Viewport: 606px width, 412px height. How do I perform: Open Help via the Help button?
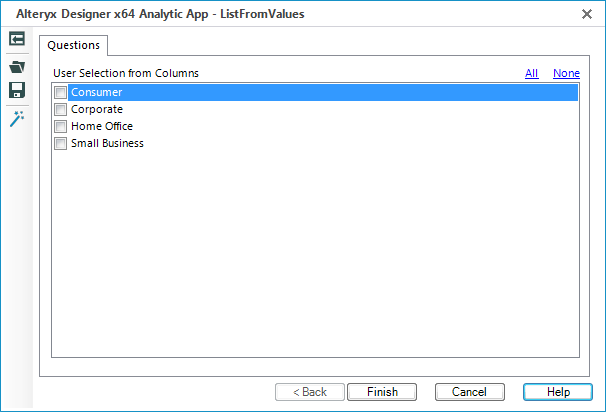[x=558, y=392]
